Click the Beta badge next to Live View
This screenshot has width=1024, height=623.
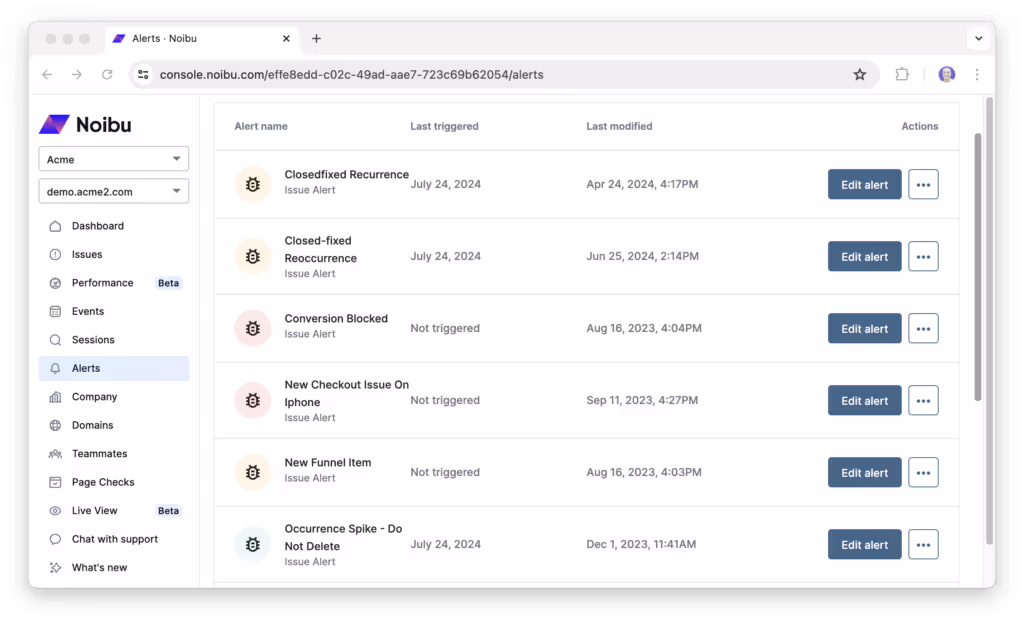click(168, 511)
